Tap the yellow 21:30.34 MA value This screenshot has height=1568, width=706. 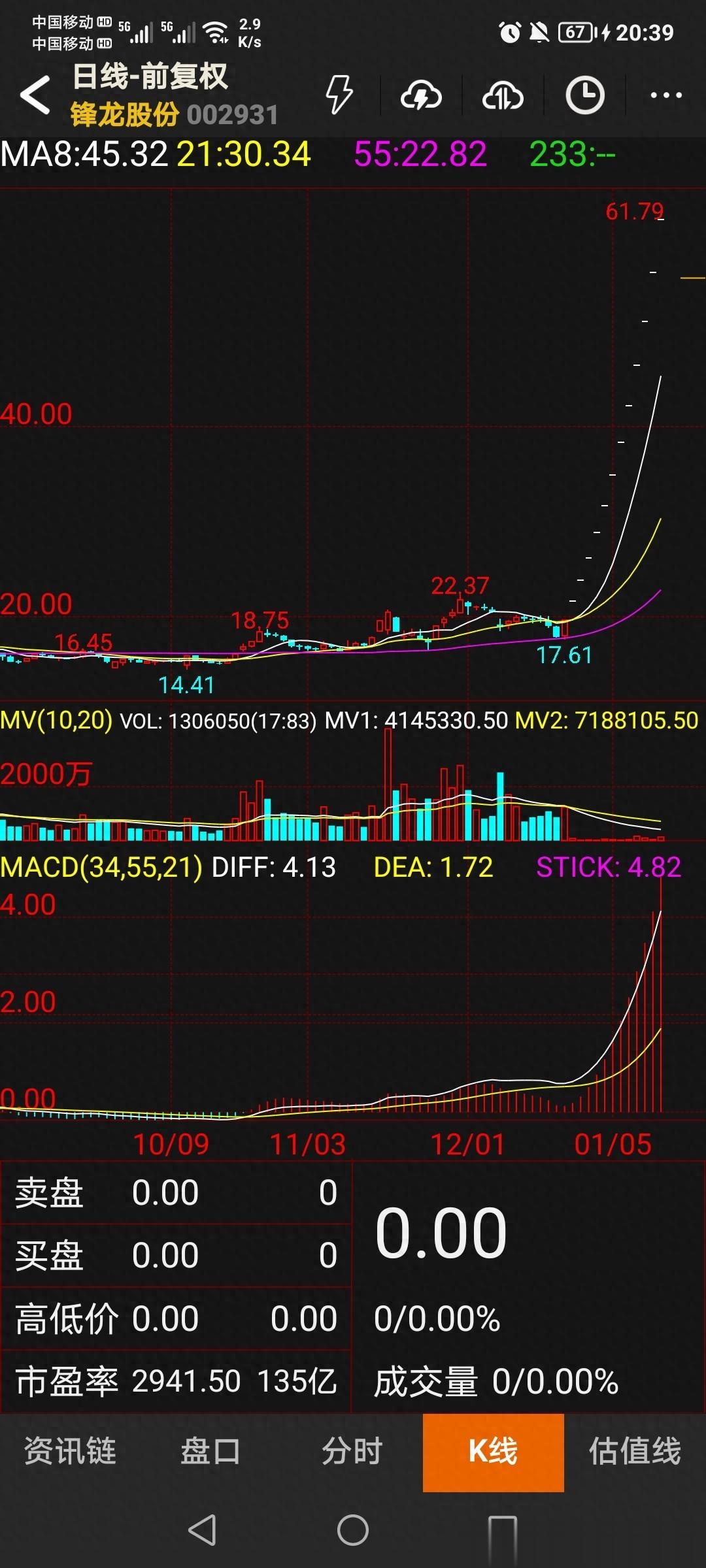[x=243, y=155]
